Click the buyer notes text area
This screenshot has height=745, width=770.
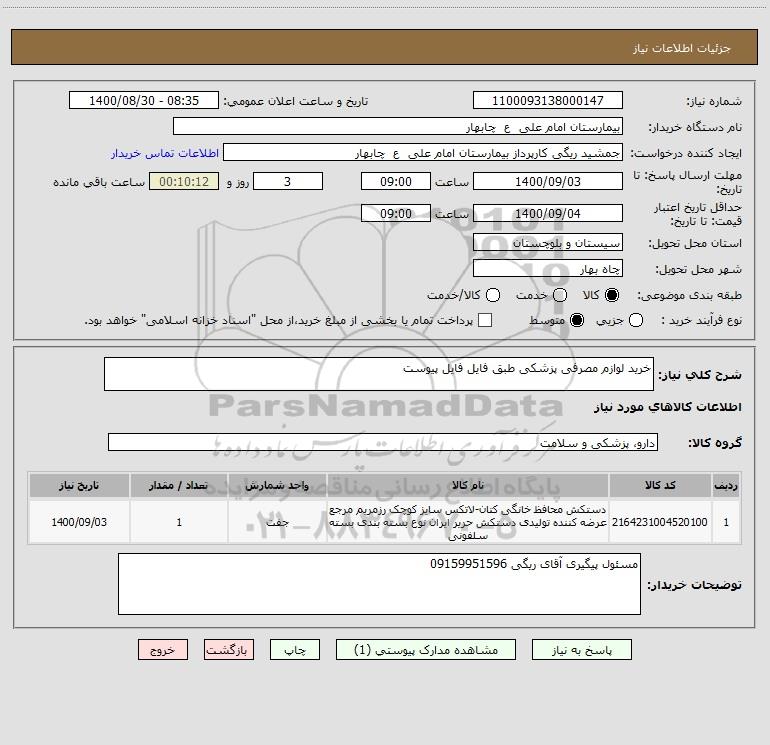pyautogui.click(x=379, y=584)
